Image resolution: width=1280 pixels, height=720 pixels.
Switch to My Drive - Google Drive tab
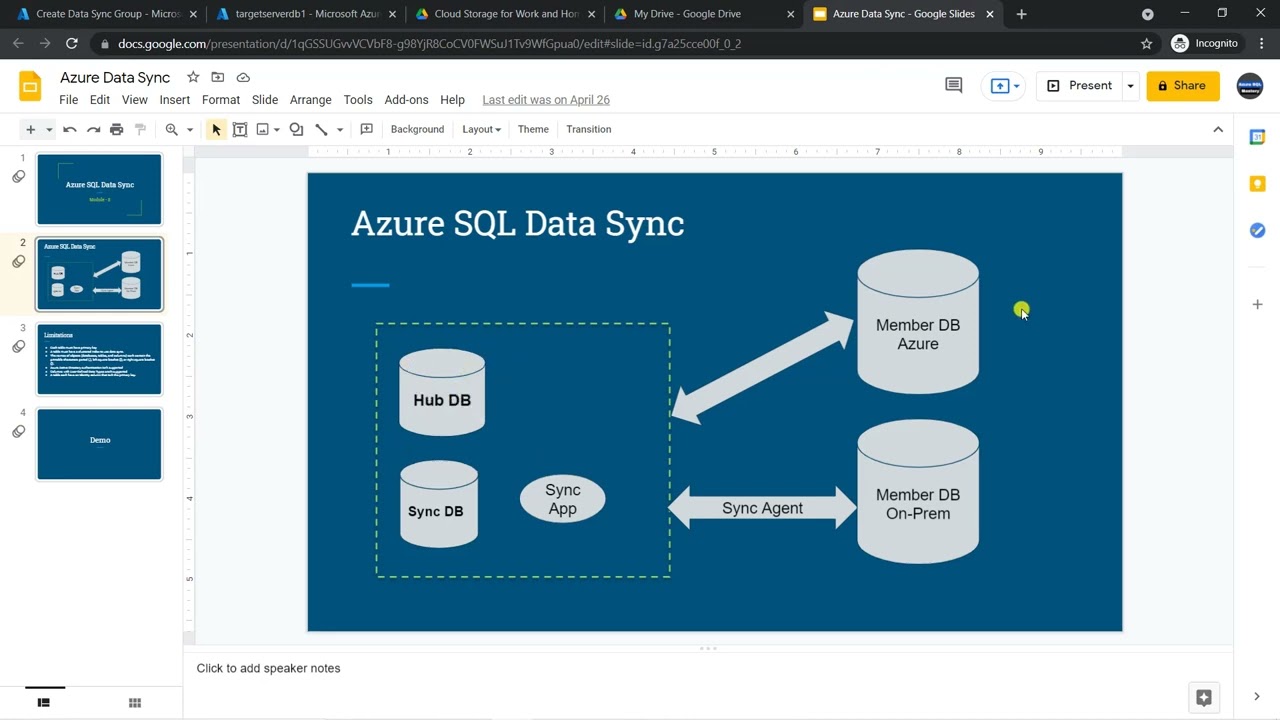coord(705,14)
